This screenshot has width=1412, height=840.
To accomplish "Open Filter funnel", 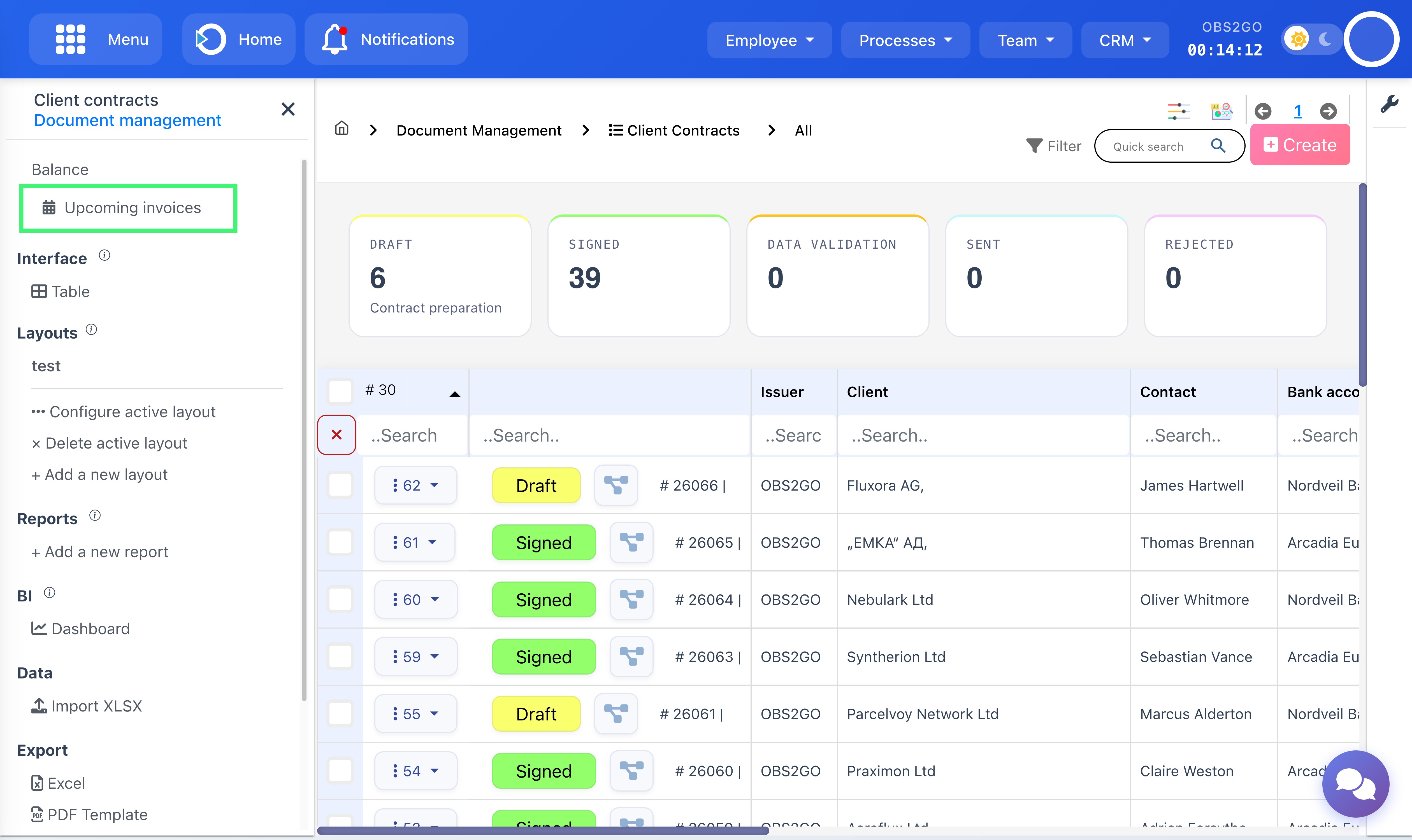I will pyautogui.click(x=1053, y=146).
